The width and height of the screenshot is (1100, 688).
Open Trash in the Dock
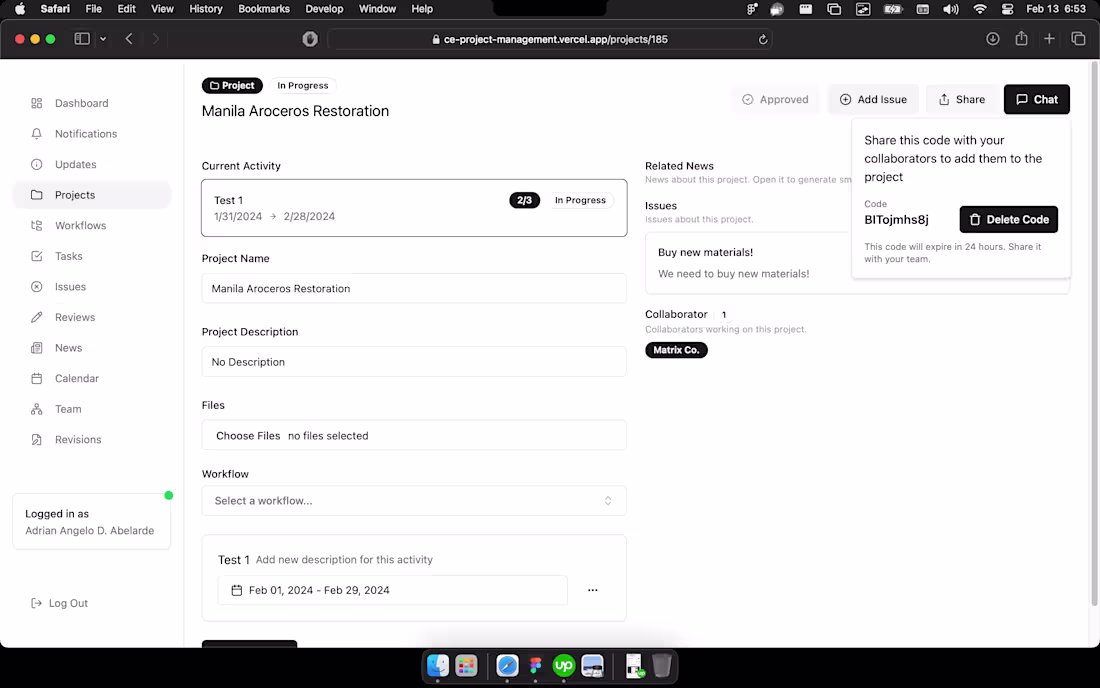(x=662, y=665)
